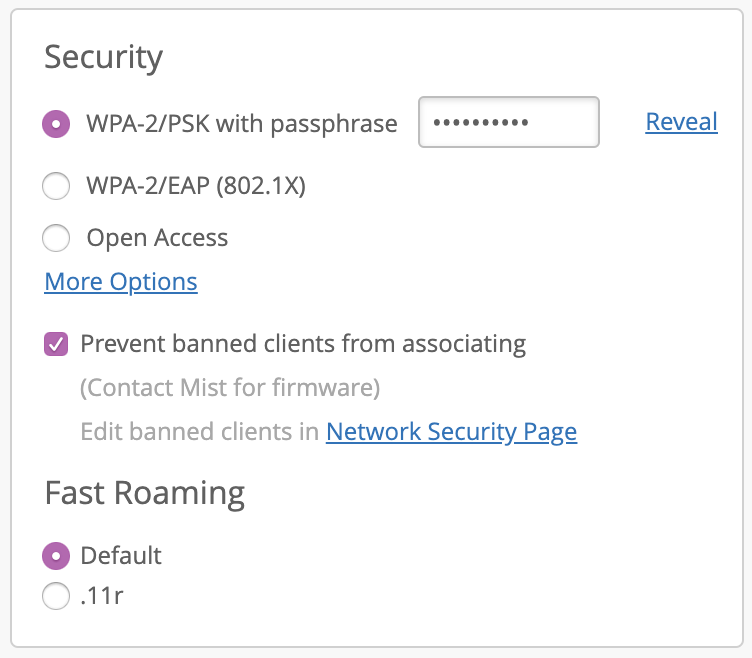Click the 'WPA-2/EAP (802.1X)' label text
Image resolution: width=752 pixels, height=658 pixels.
coord(196,186)
